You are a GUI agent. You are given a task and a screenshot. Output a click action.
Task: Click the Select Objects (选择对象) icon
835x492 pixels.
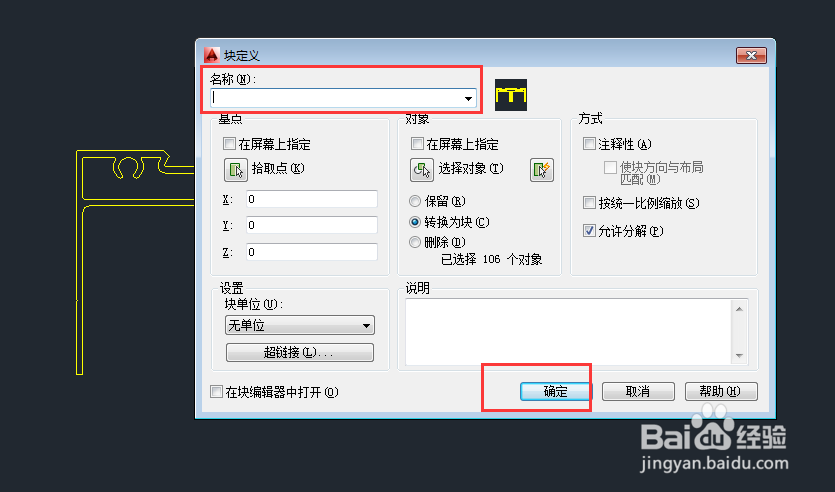(x=422, y=170)
